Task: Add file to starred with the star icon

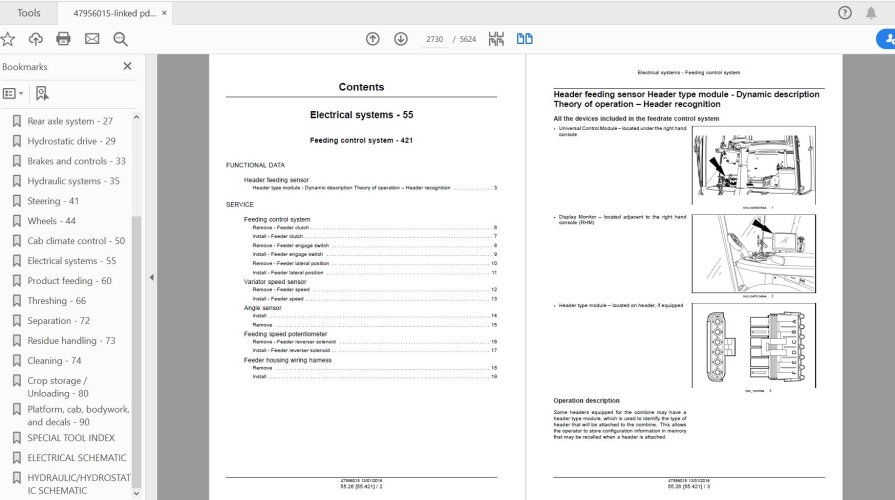Action: point(8,39)
